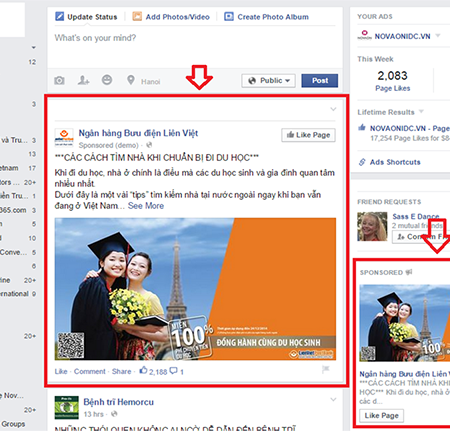Click the tag friends icon
The image size is (450, 431).
[83, 80]
